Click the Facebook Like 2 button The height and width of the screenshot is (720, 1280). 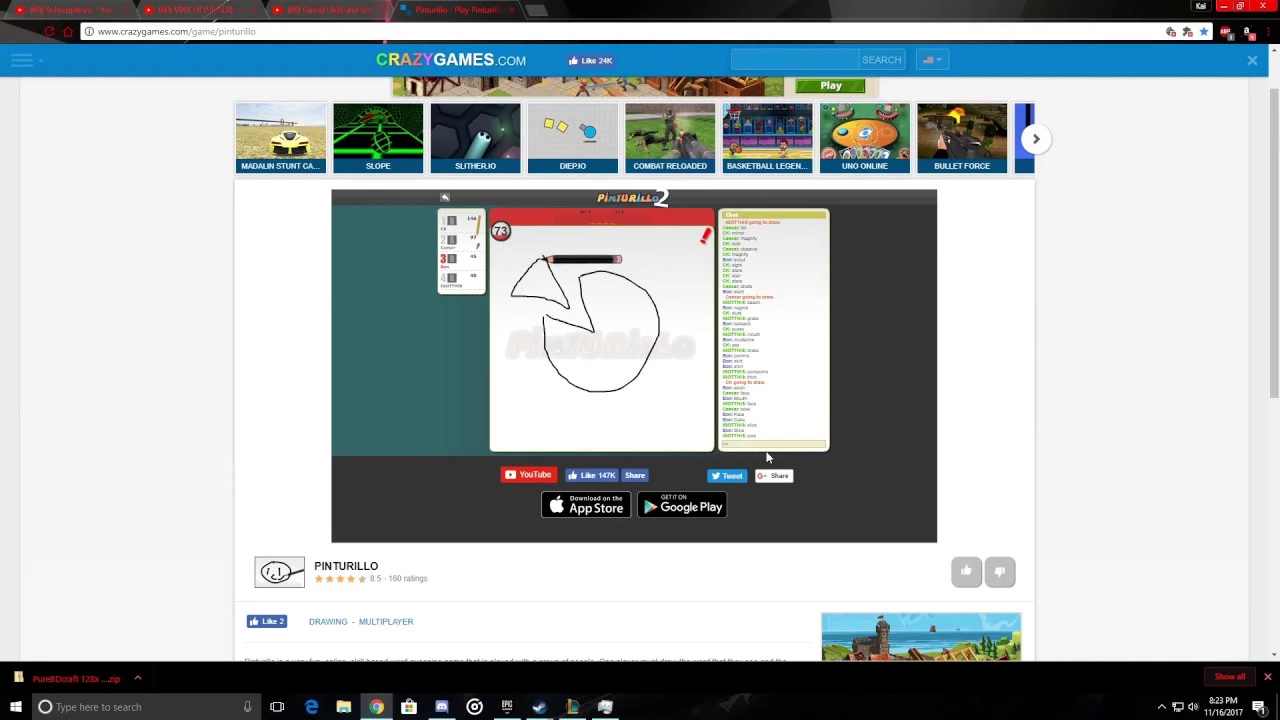click(x=267, y=621)
